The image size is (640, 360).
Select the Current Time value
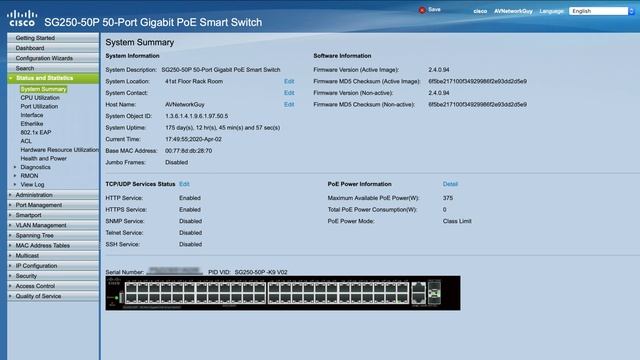(193, 139)
